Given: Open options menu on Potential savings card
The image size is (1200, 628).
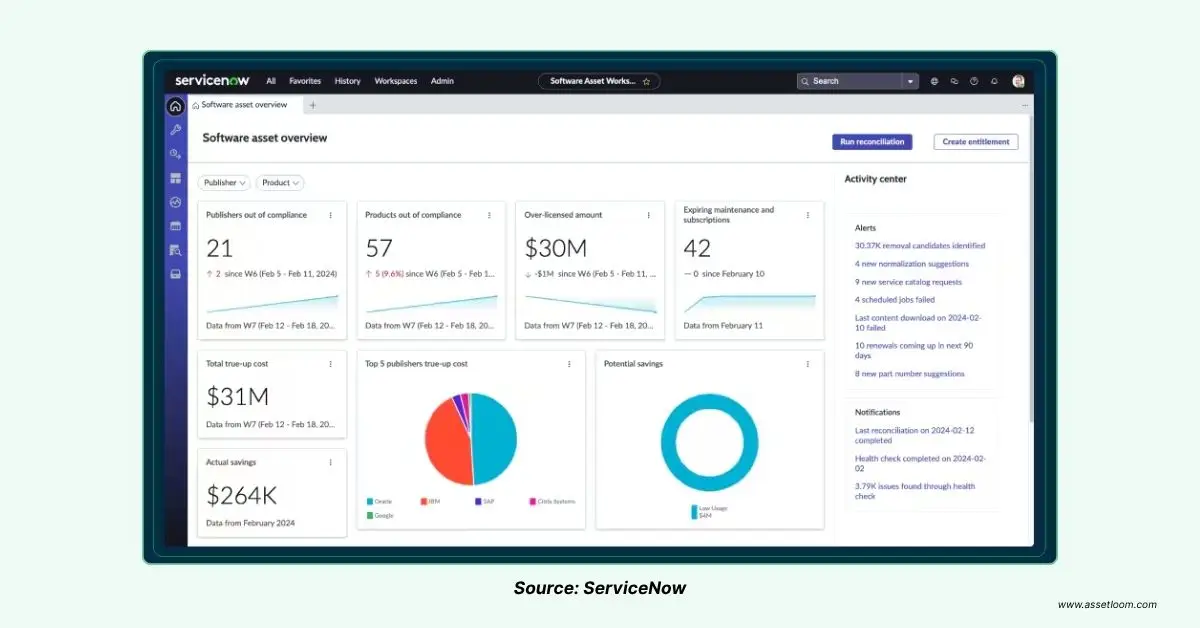Looking at the screenshot, I should pos(808,364).
